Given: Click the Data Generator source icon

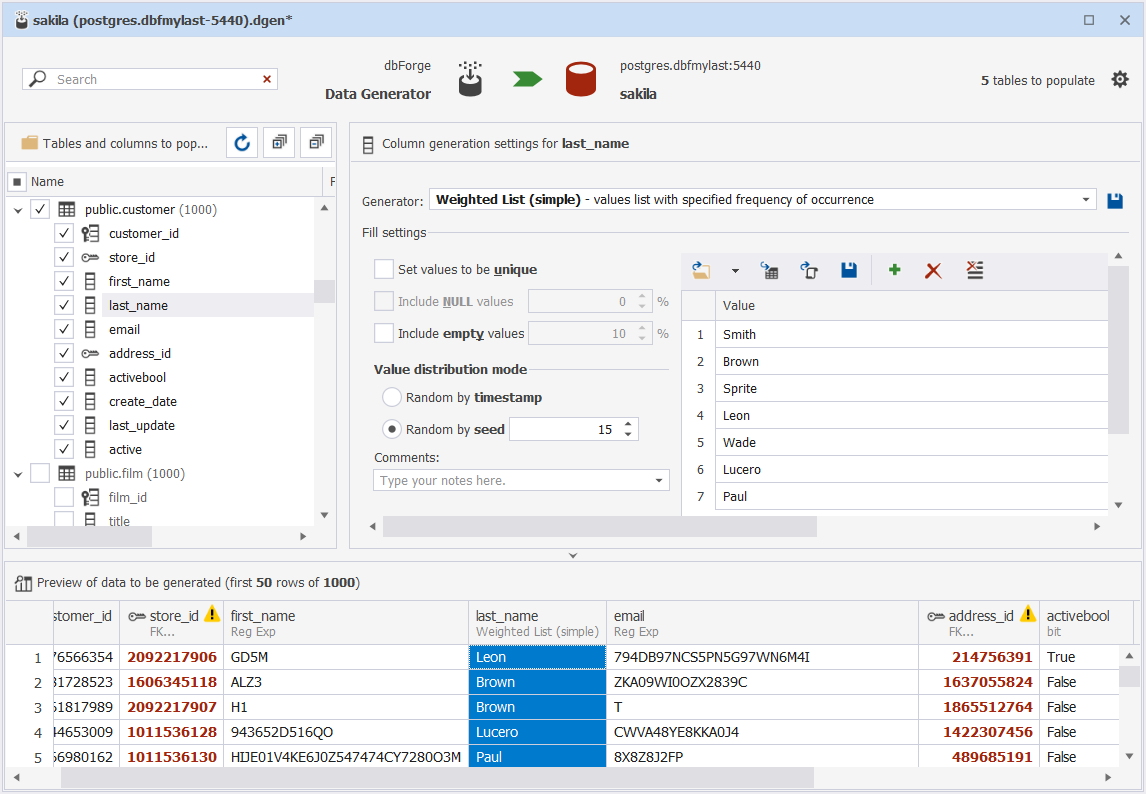Looking at the screenshot, I should pos(470,79).
